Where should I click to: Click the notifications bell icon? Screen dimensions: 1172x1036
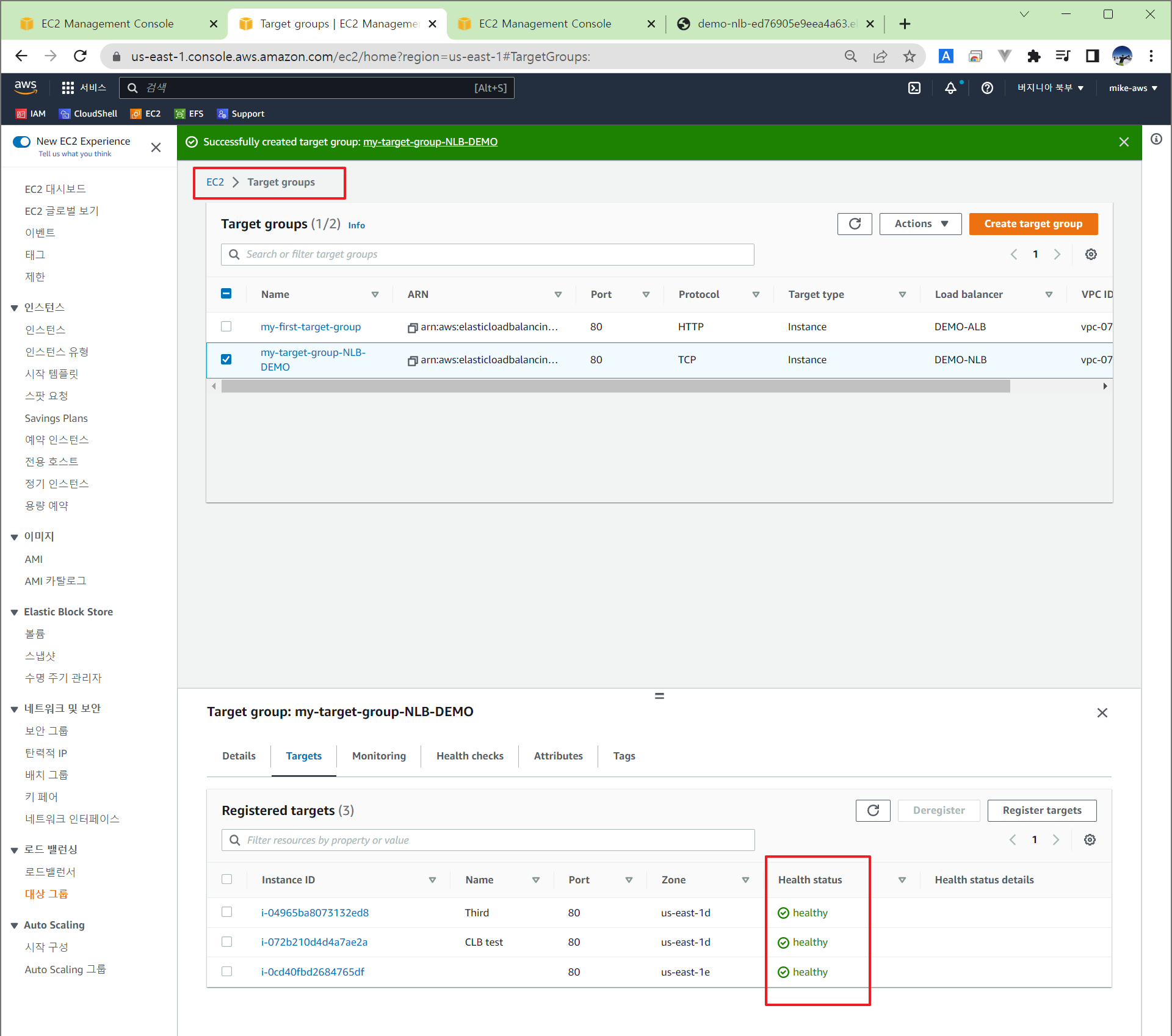pyautogui.click(x=950, y=88)
